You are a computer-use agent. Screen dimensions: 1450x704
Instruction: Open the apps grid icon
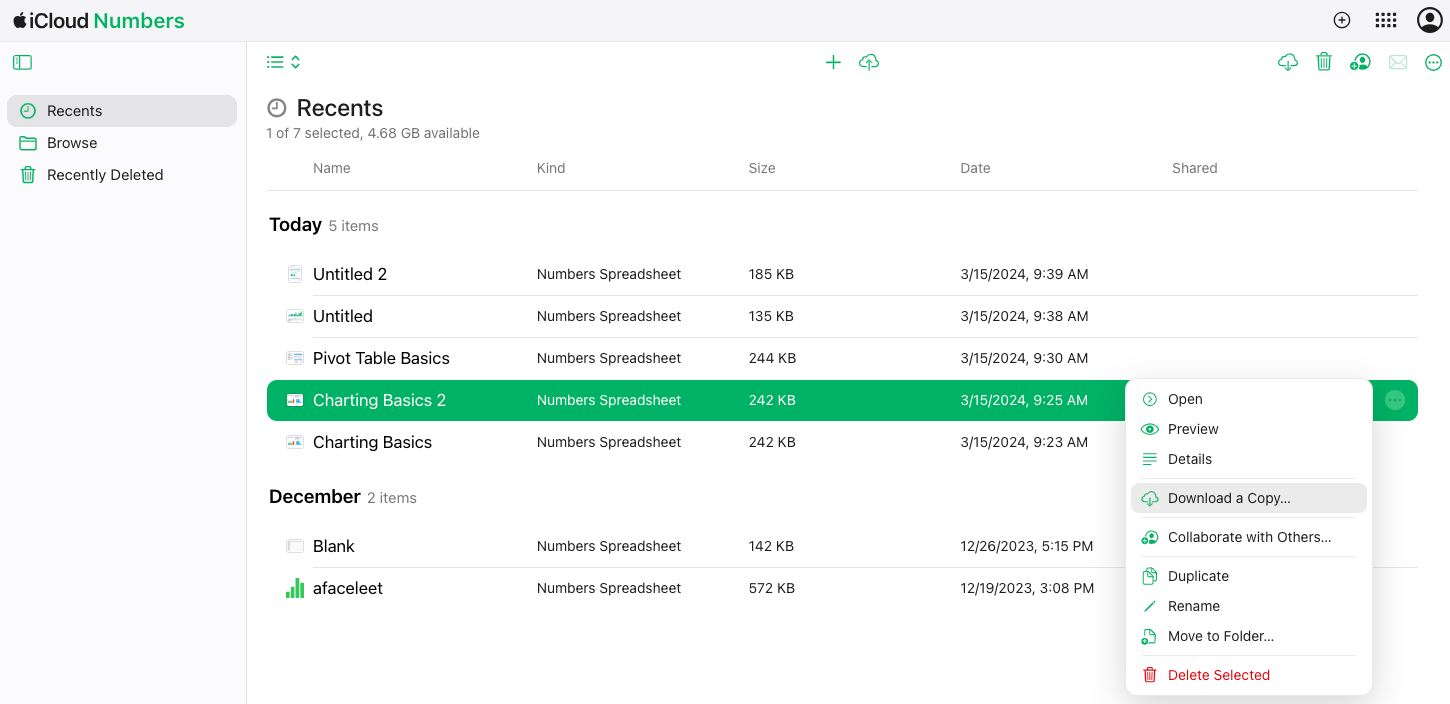coord(1385,20)
